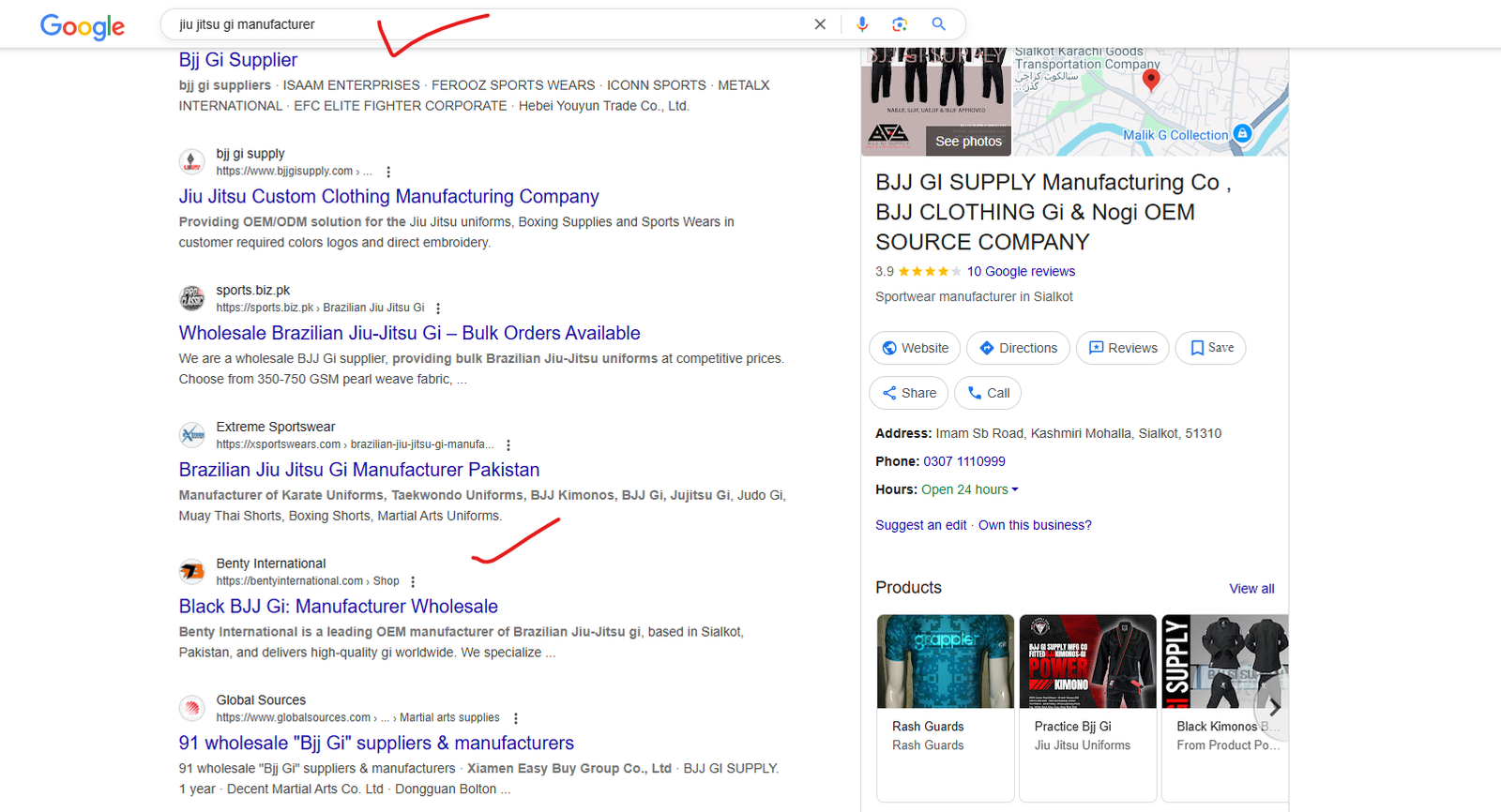The image size is (1501, 812).
Task: Expand the Open 24 hours dropdown
Action: coord(1014,489)
